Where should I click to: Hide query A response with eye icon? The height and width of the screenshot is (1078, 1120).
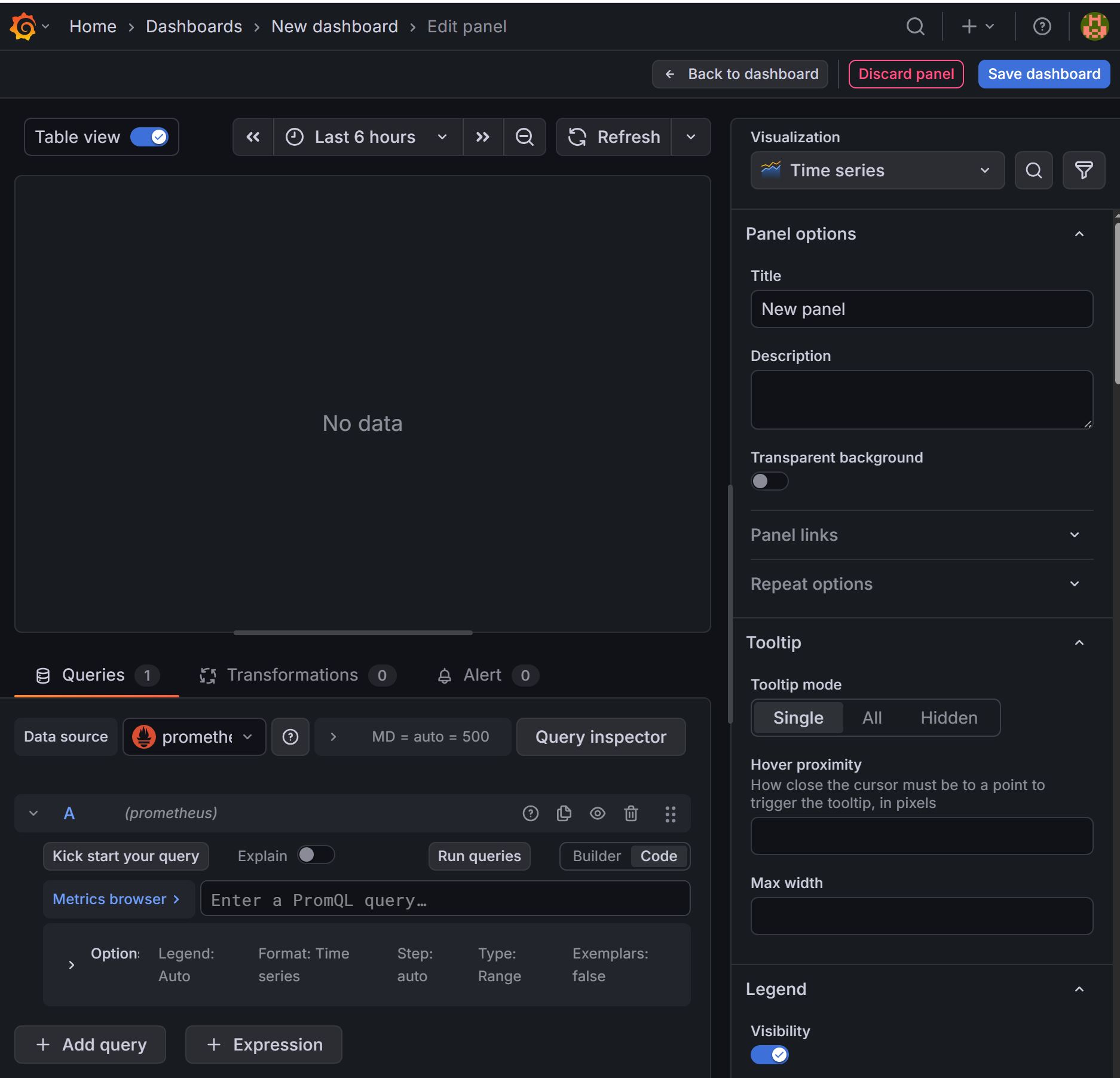(597, 813)
